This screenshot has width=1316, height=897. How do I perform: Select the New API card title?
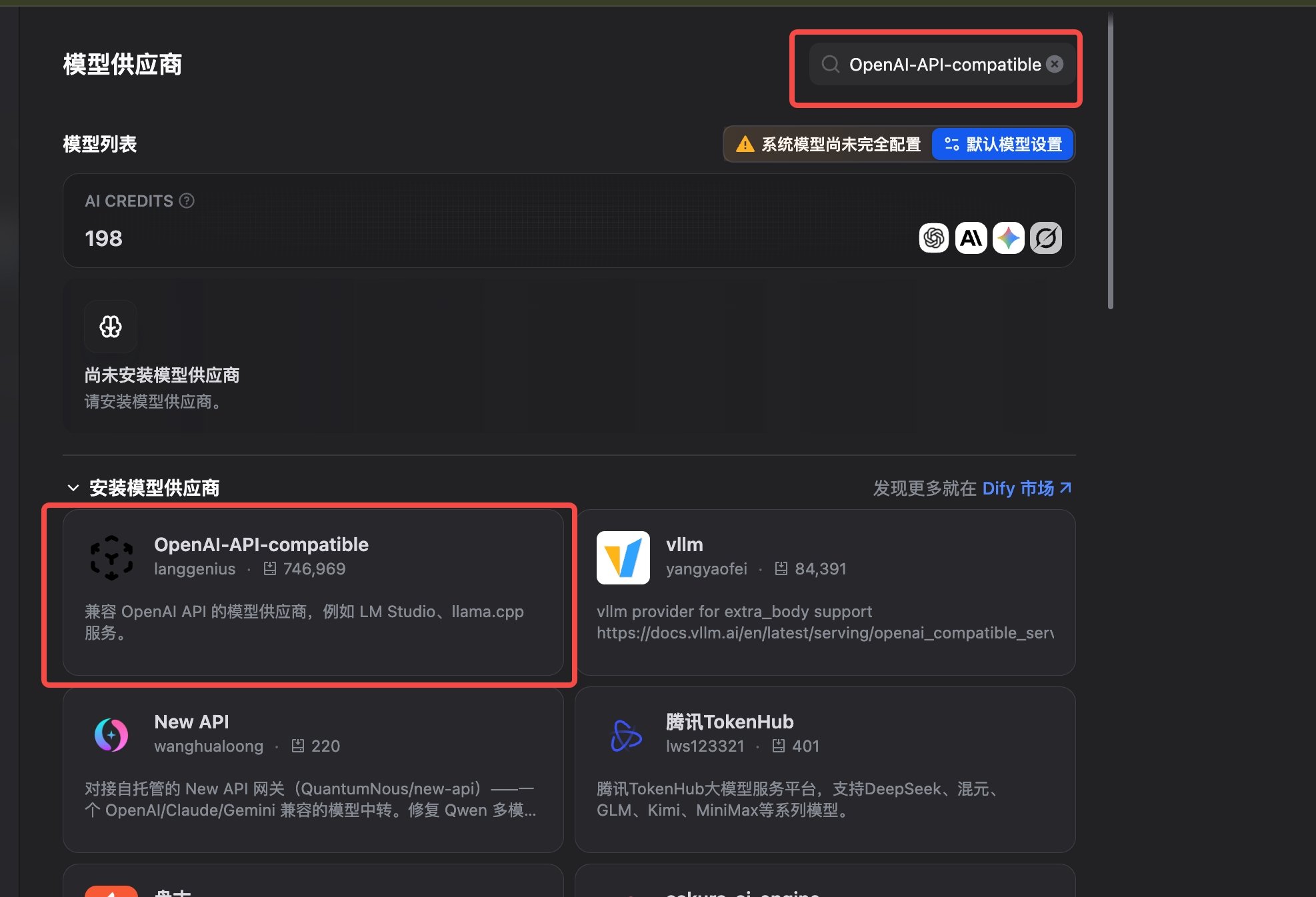191,722
